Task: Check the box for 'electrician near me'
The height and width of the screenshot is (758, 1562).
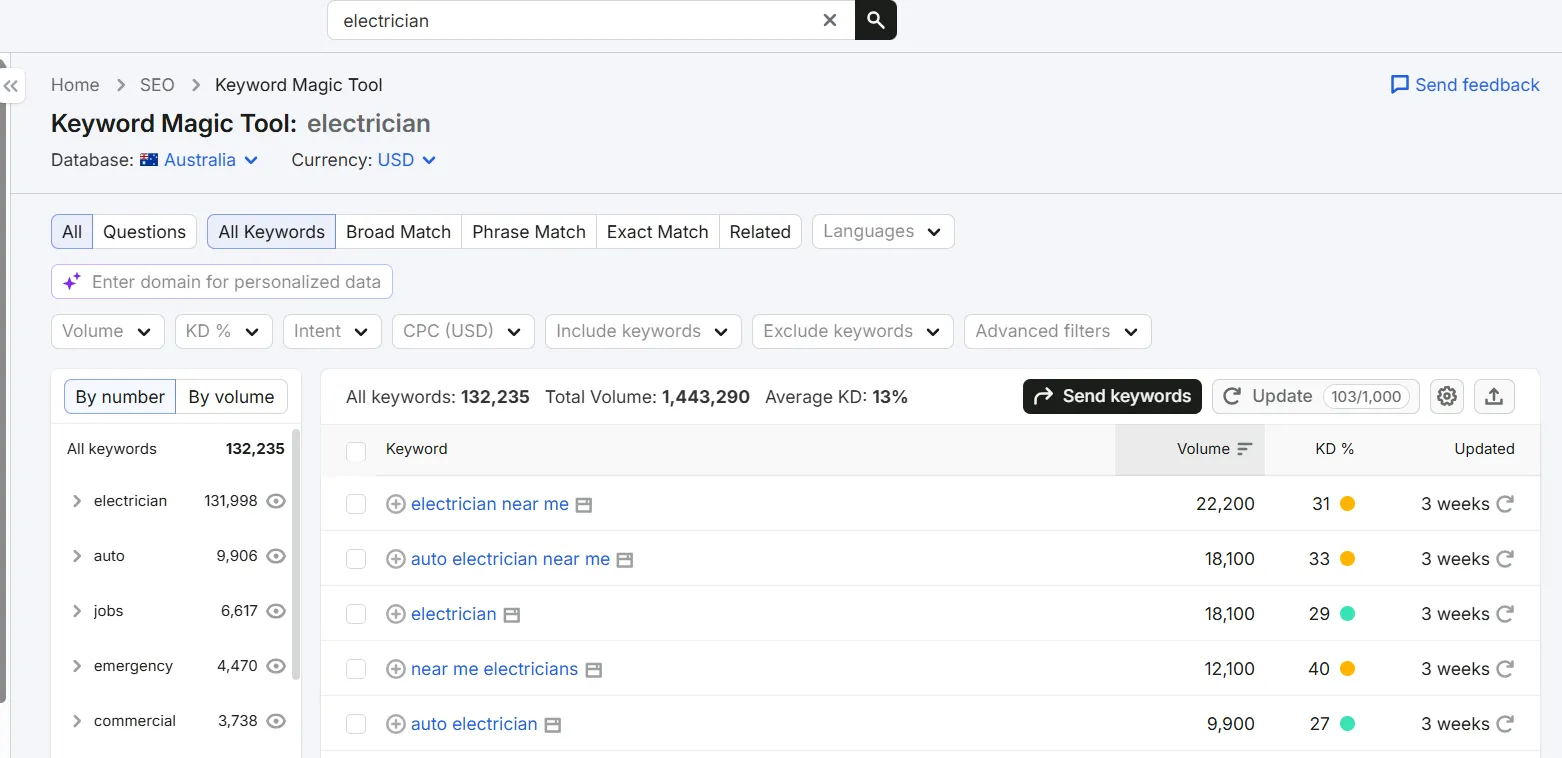Action: point(356,504)
